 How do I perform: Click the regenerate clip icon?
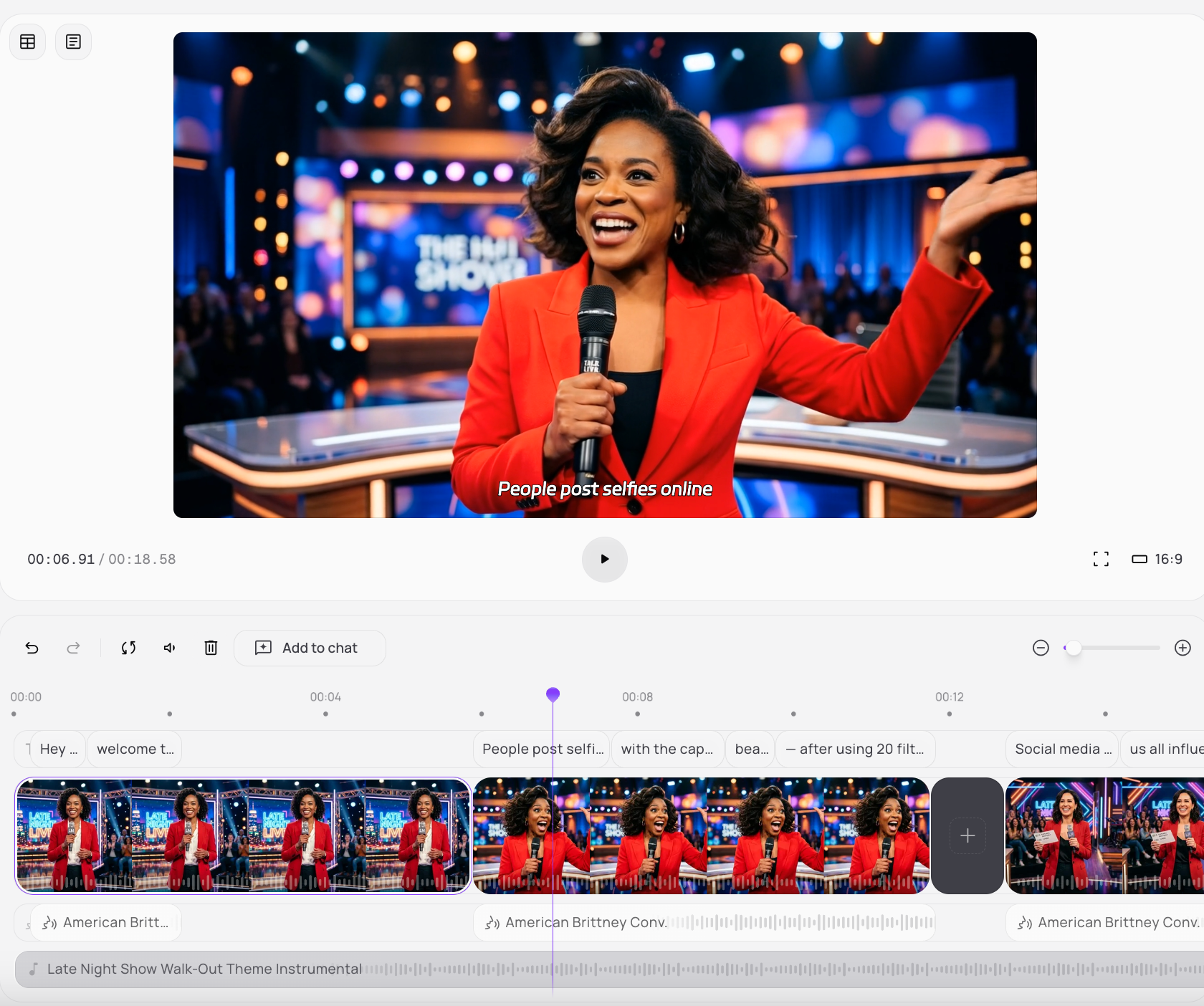point(129,648)
